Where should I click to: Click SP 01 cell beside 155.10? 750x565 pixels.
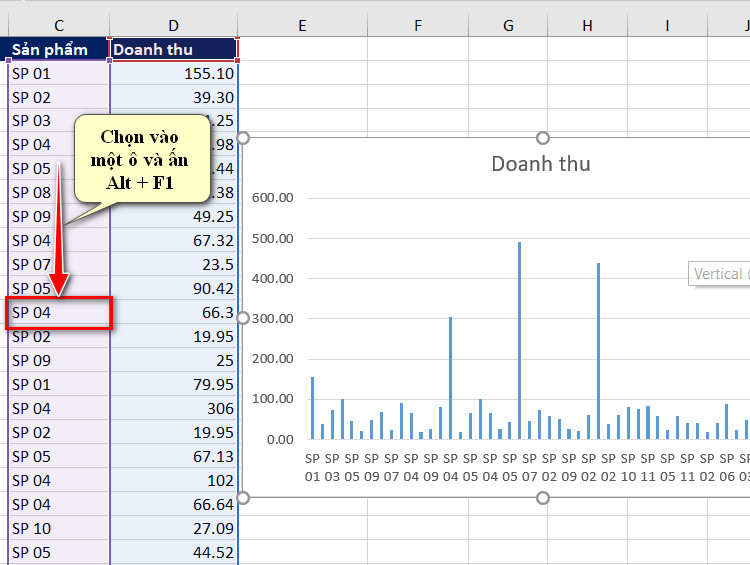click(x=59, y=73)
